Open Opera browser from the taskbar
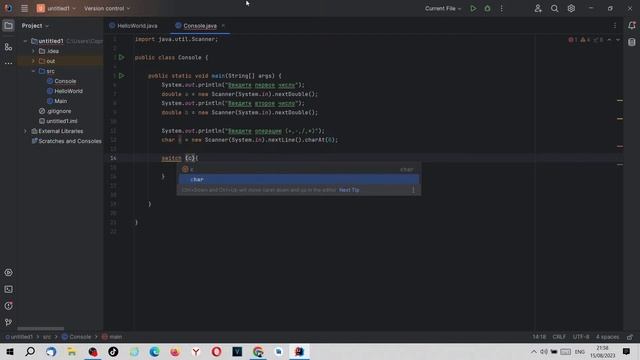The image size is (640, 360). tap(216, 352)
